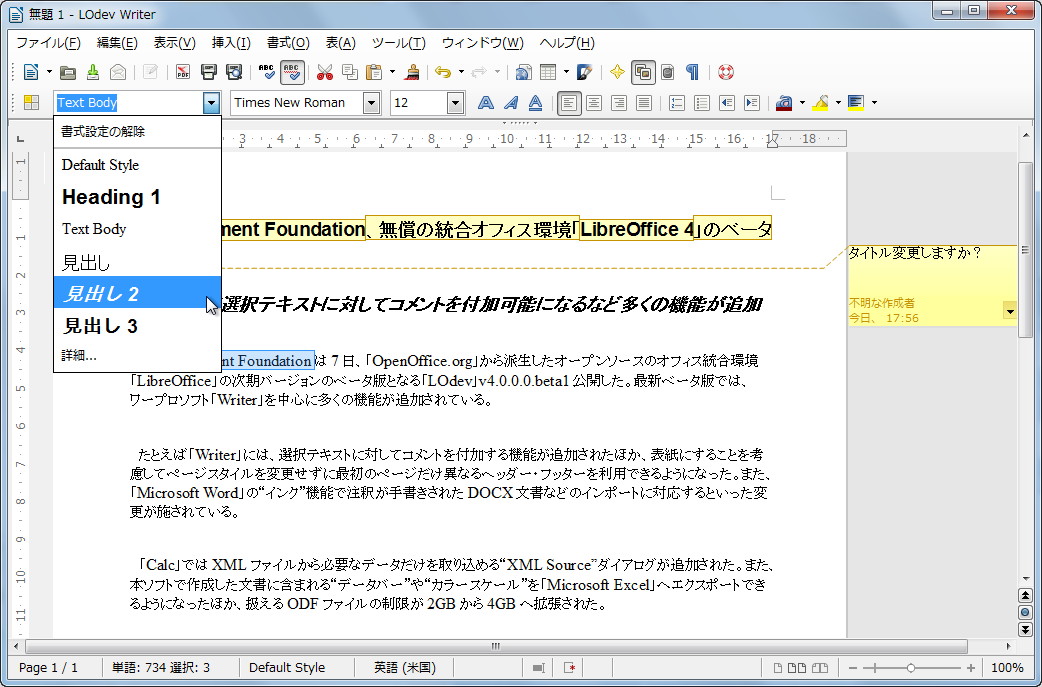Select Default Style from list
The height and width of the screenshot is (687, 1042).
pos(137,165)
